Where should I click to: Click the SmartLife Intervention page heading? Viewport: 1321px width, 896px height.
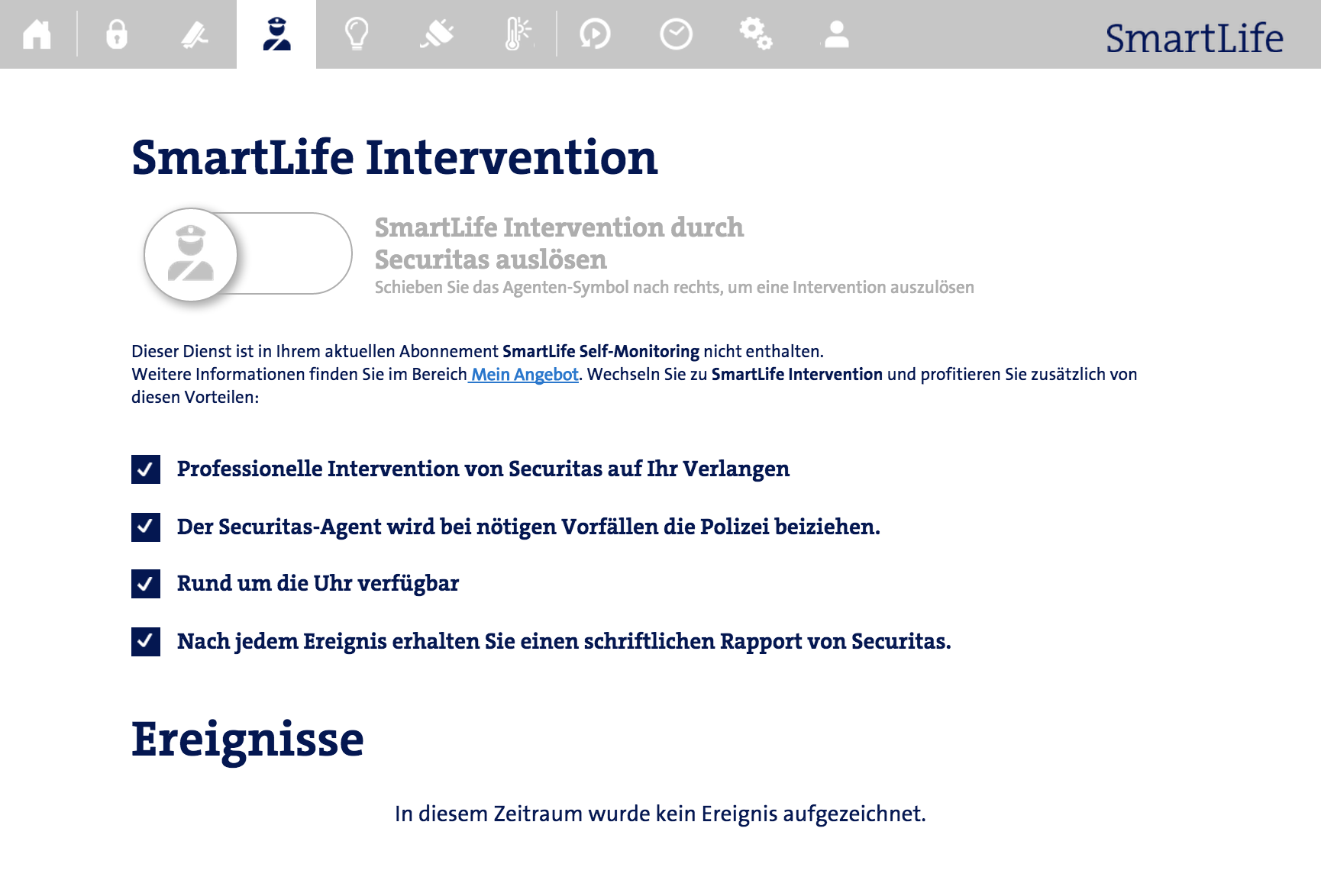pos(395,157)
